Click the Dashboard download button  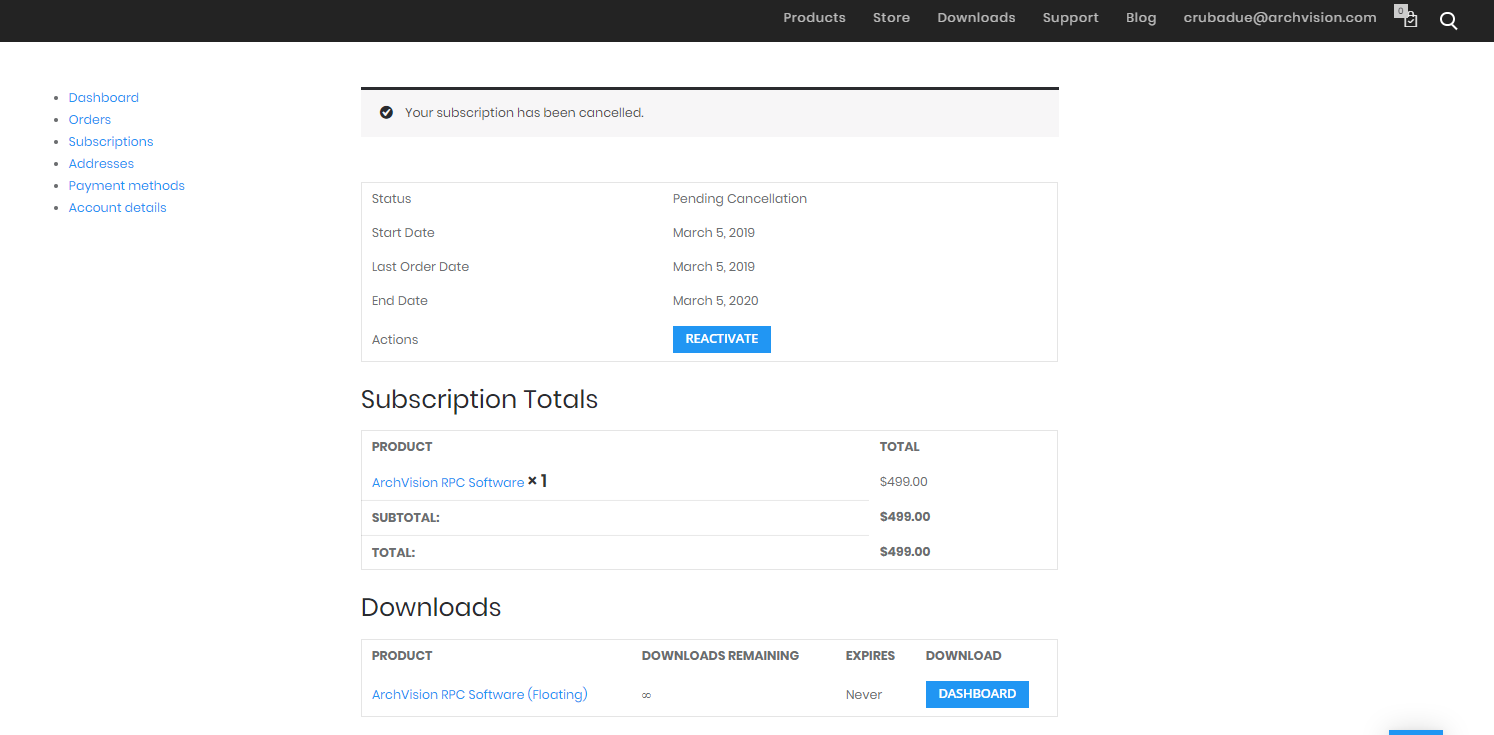coord(977,694)
